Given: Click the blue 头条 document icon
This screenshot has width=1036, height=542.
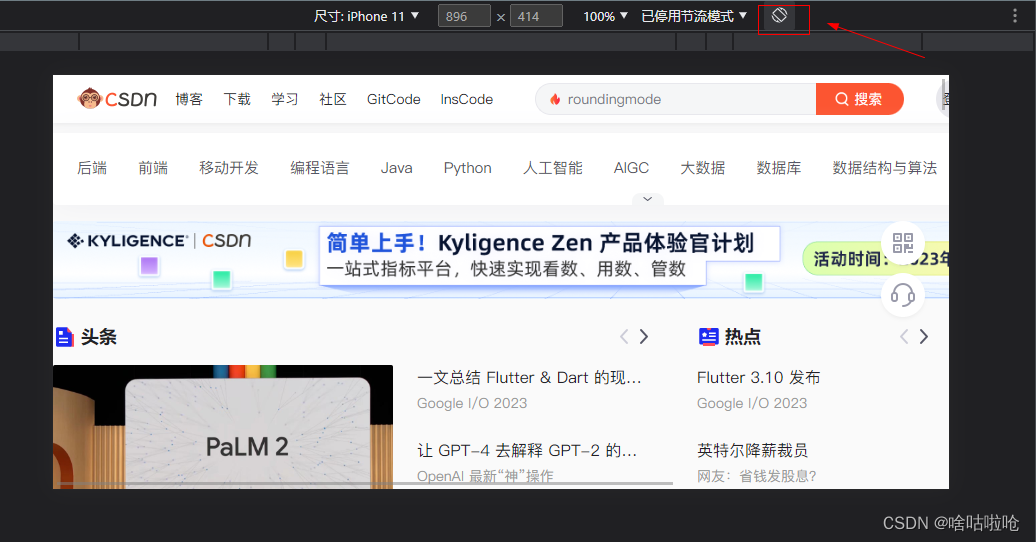Looking at the screenshot, I should tap(64, 337).
